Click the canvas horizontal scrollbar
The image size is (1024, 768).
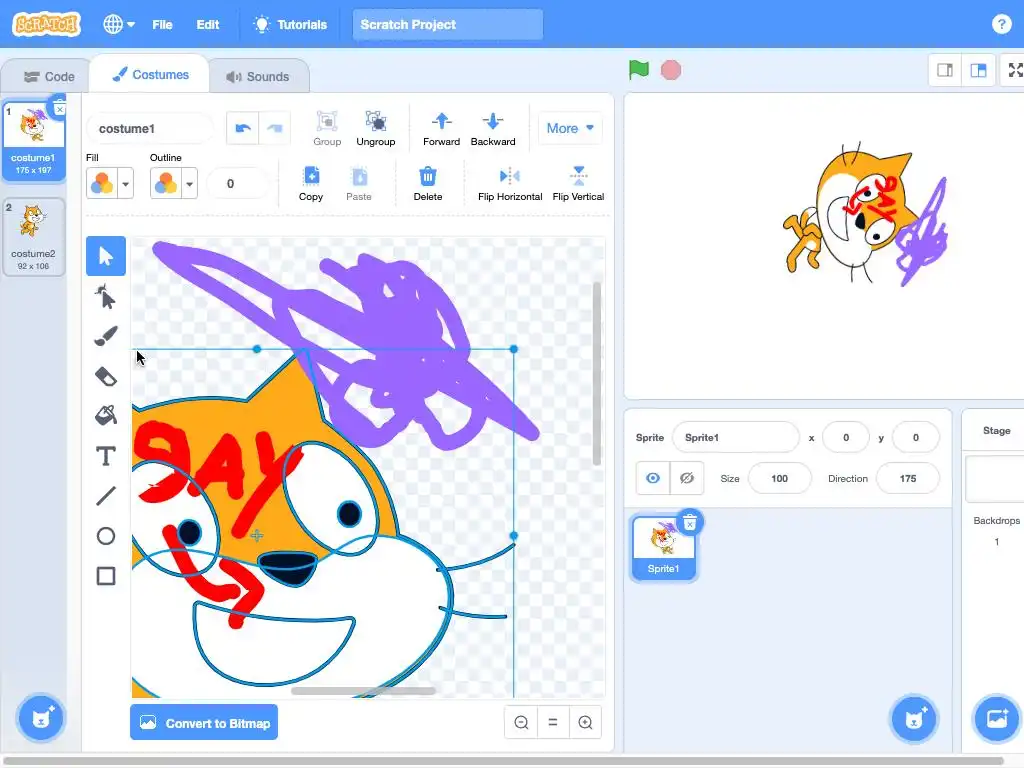click(363, 691)
